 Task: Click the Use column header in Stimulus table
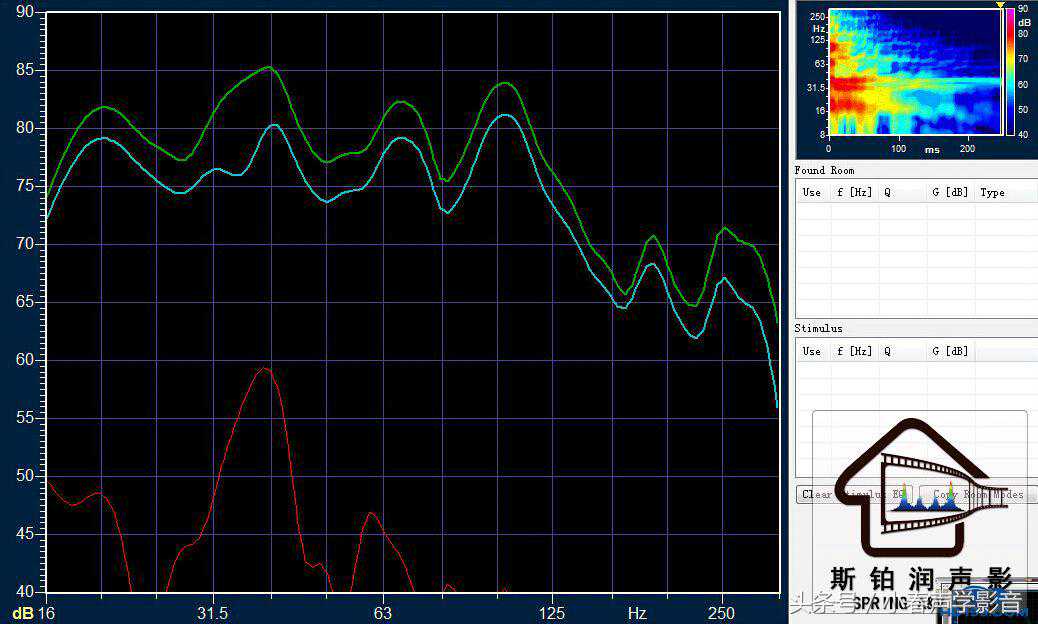pyautogui.click(x=812, y=351)
